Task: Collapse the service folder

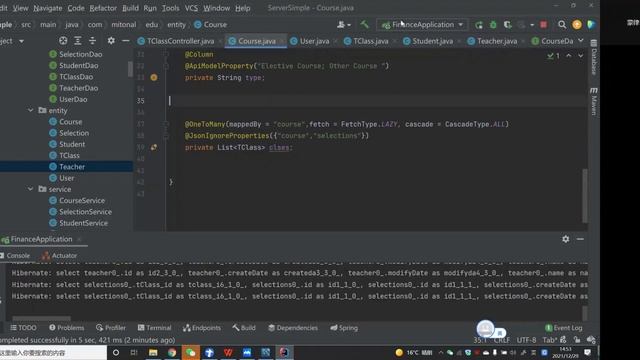Action: click(31, 189)
